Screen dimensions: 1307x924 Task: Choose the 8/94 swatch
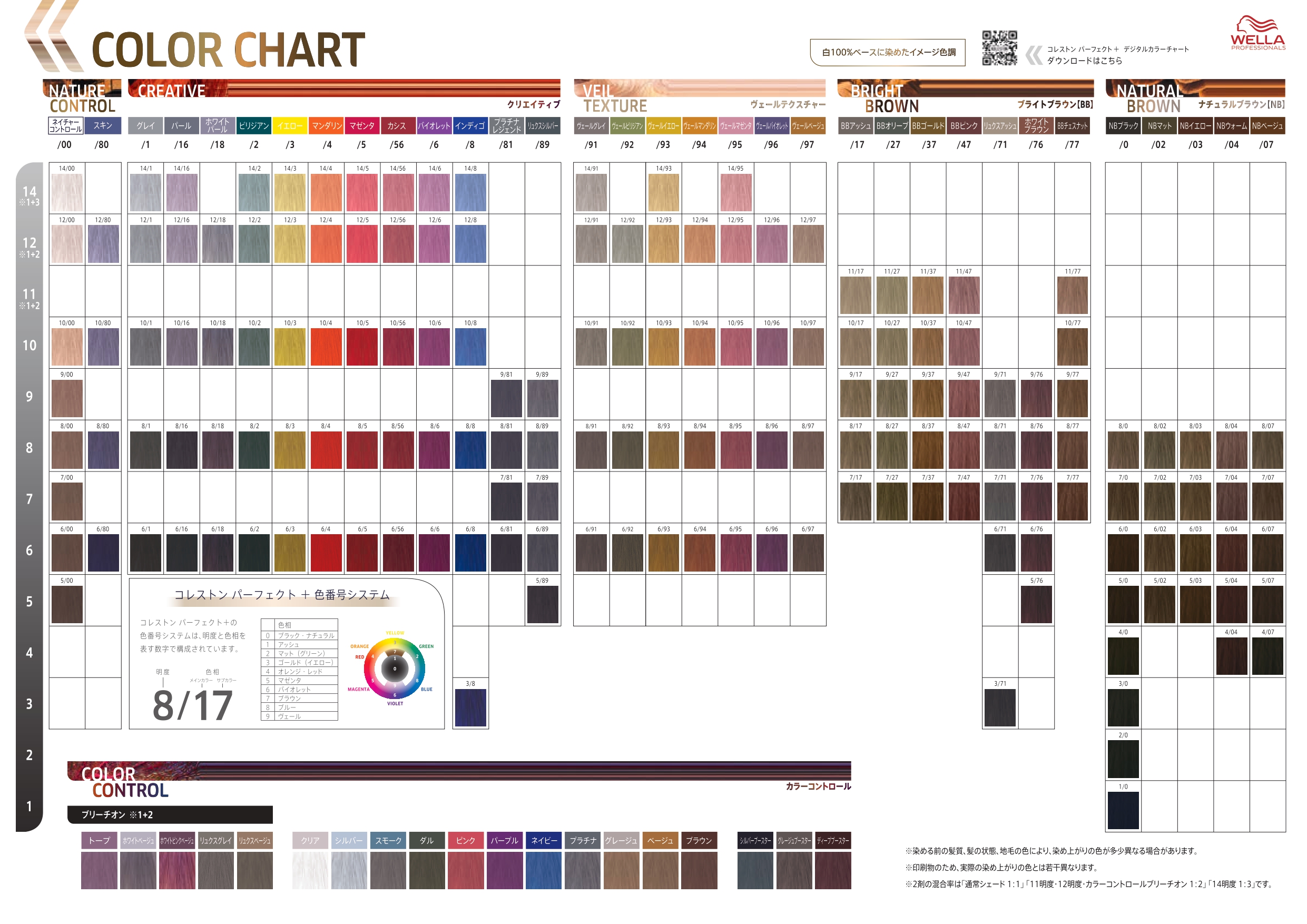(x=700, y=450)
